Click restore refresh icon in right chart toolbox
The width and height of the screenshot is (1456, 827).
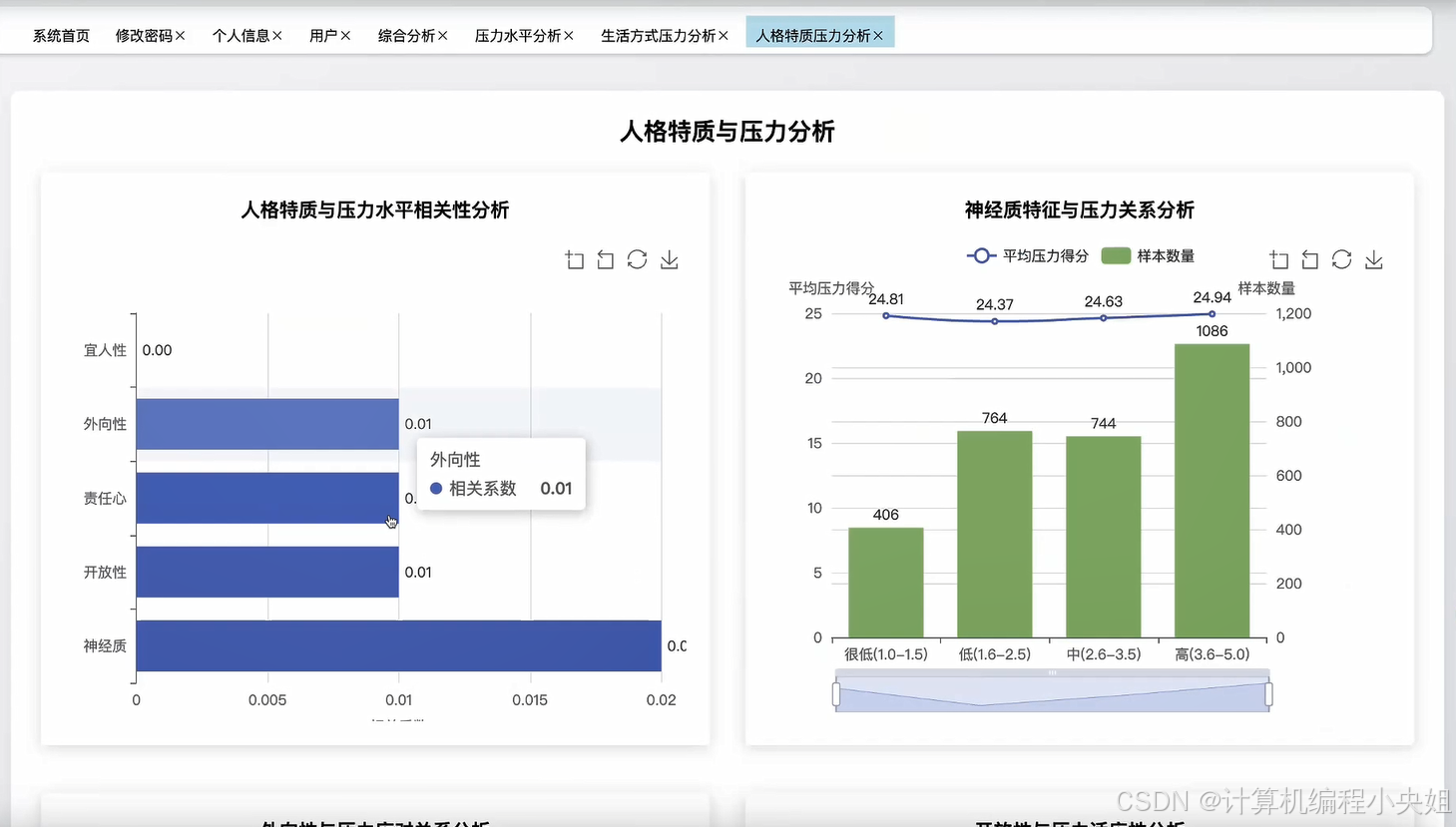(1342, 259)
